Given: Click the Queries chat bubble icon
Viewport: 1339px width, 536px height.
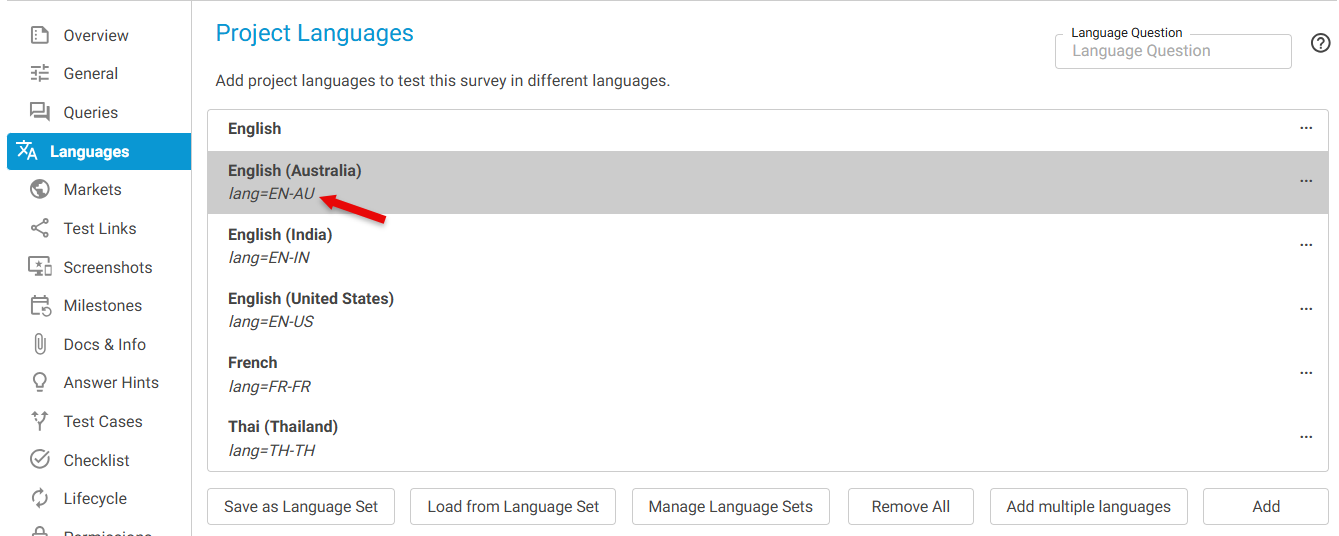Looking at the screenshot, I should pos(40,112).
